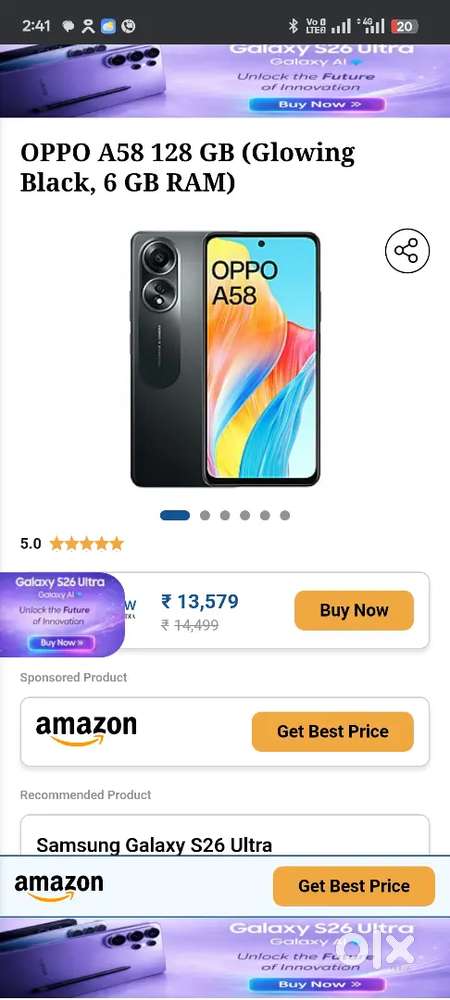Click the Buy Now button for ₹13,579

click(354, 610)
